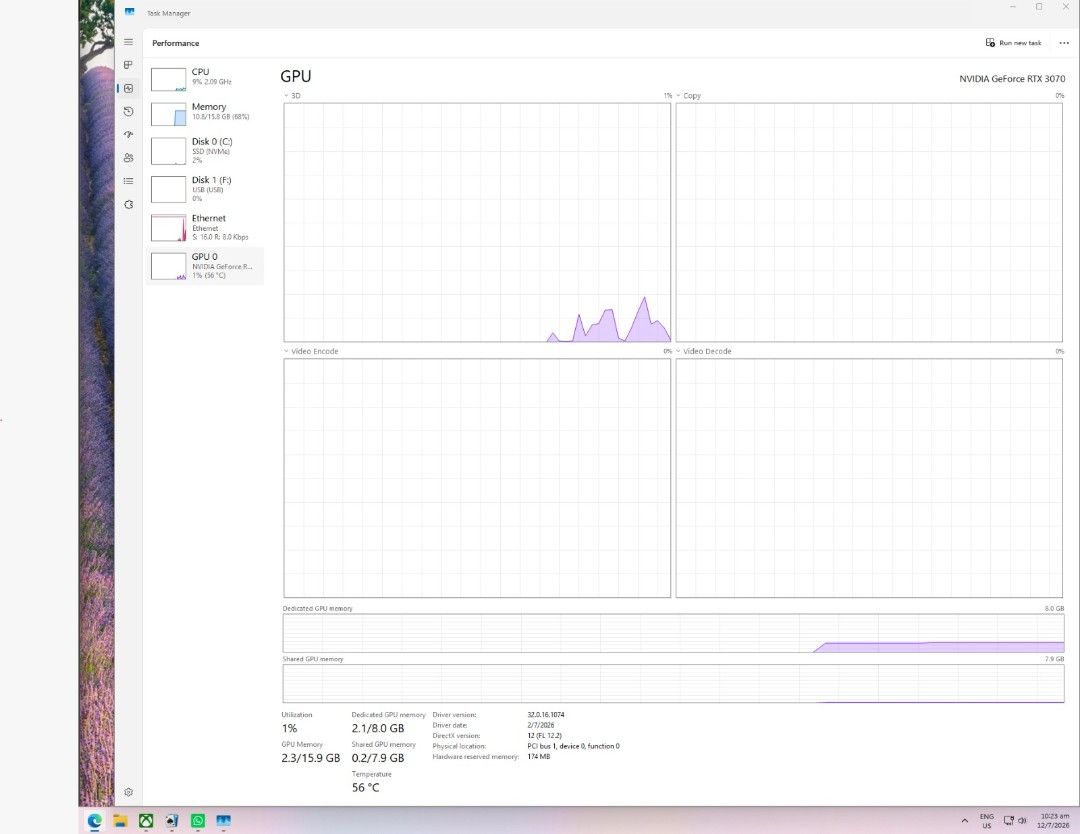The height and width of the screenshot is (834, 1080).
Task: Click Run new task button
Action: pyautogui.click(x=1014, y=43)
